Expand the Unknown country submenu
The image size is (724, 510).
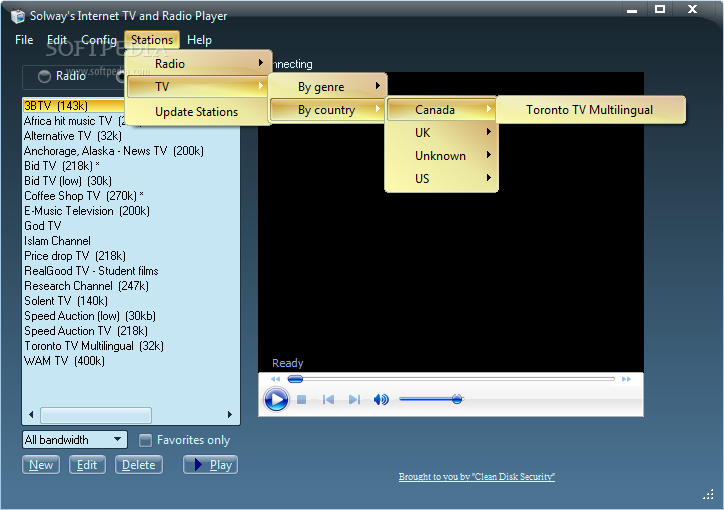pos(441,156)
